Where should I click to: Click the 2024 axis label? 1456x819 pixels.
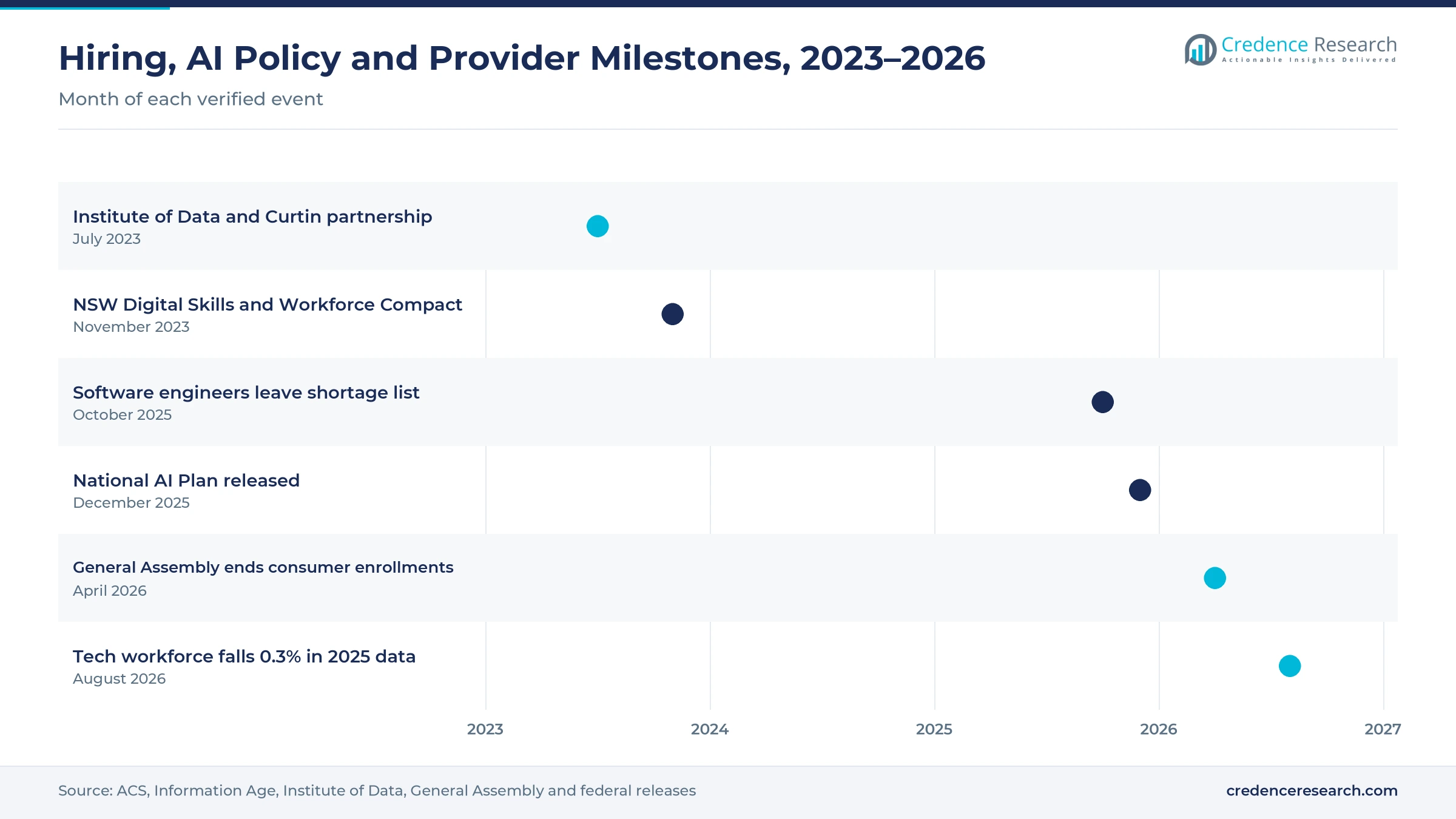click(710, 729)
